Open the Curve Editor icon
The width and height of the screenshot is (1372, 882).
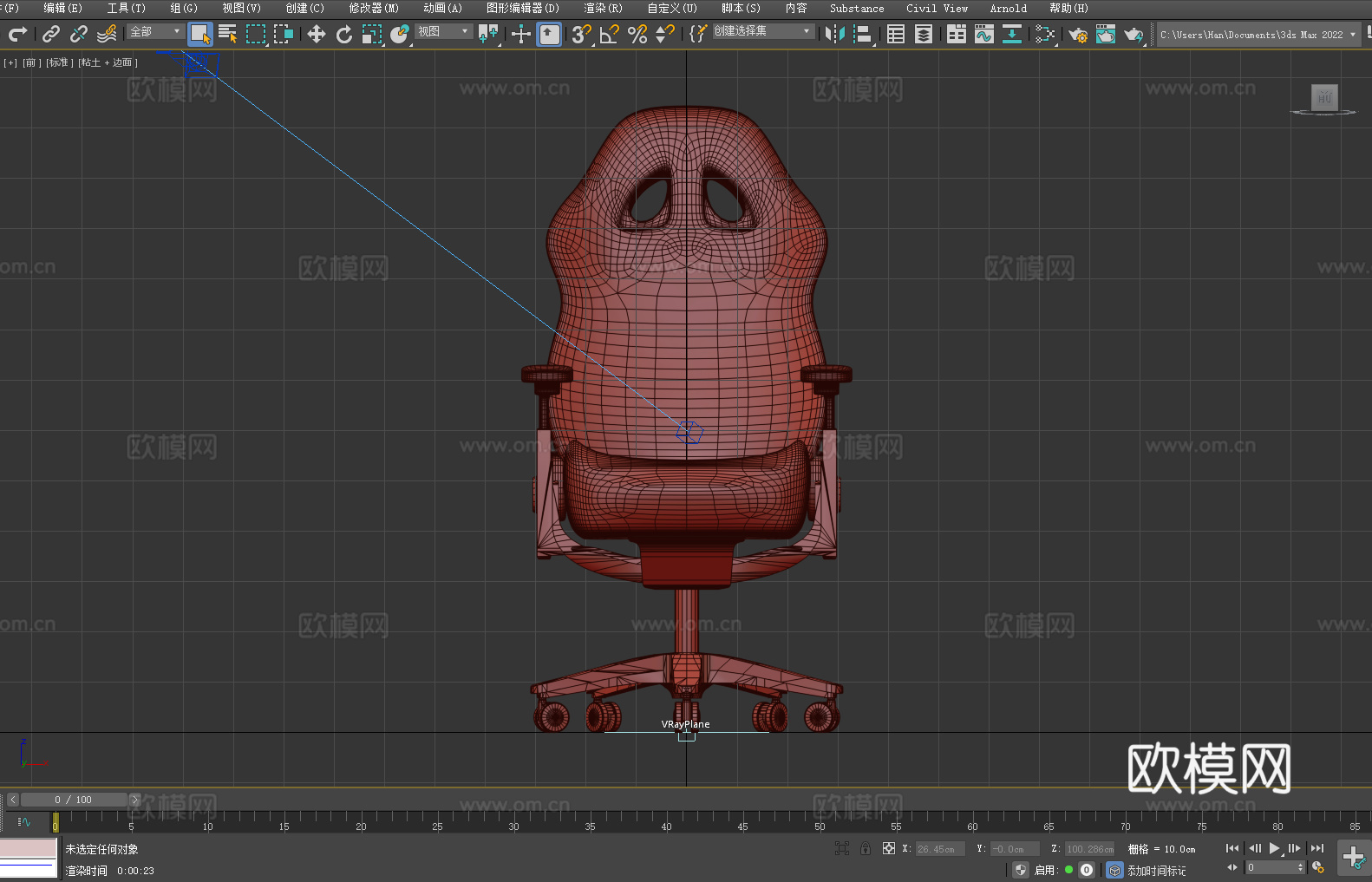[984, 34]
